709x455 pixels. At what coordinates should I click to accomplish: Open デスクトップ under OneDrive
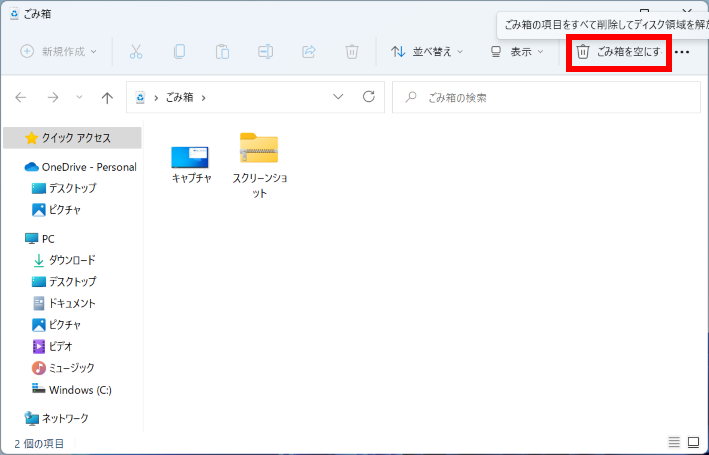pyautogui.click(x=64, y=188)
